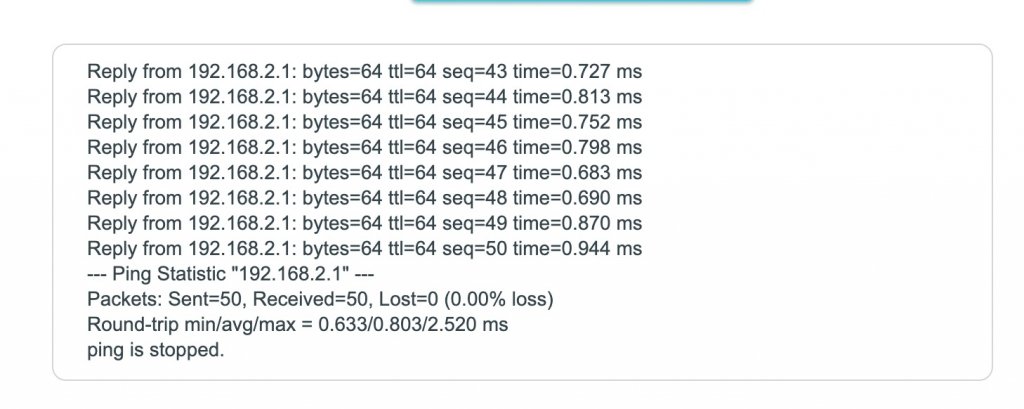Click the reply line with seq=46
The image size is (1024, 409).
coord(364,147)
